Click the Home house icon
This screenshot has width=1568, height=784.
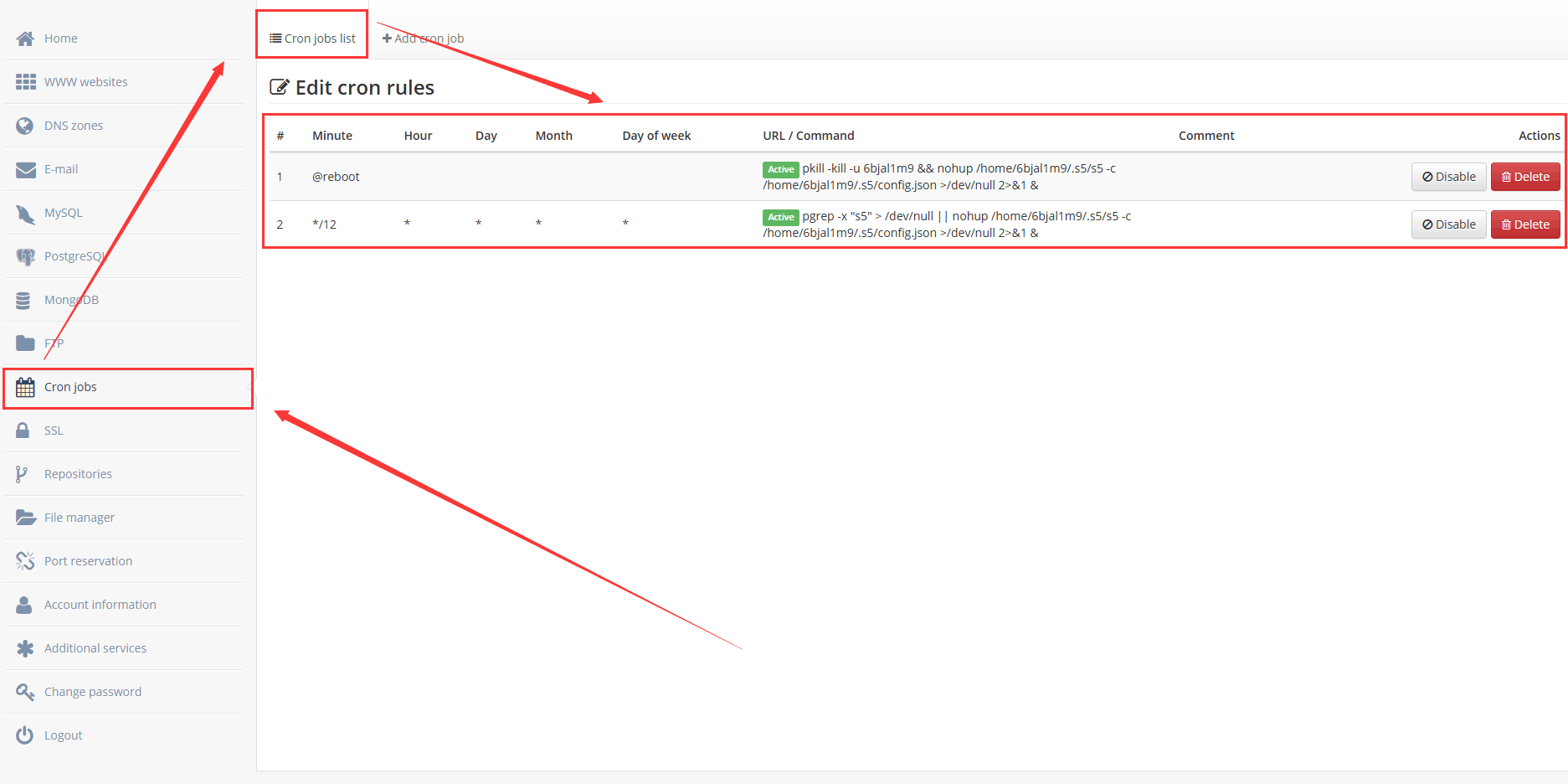25,39
